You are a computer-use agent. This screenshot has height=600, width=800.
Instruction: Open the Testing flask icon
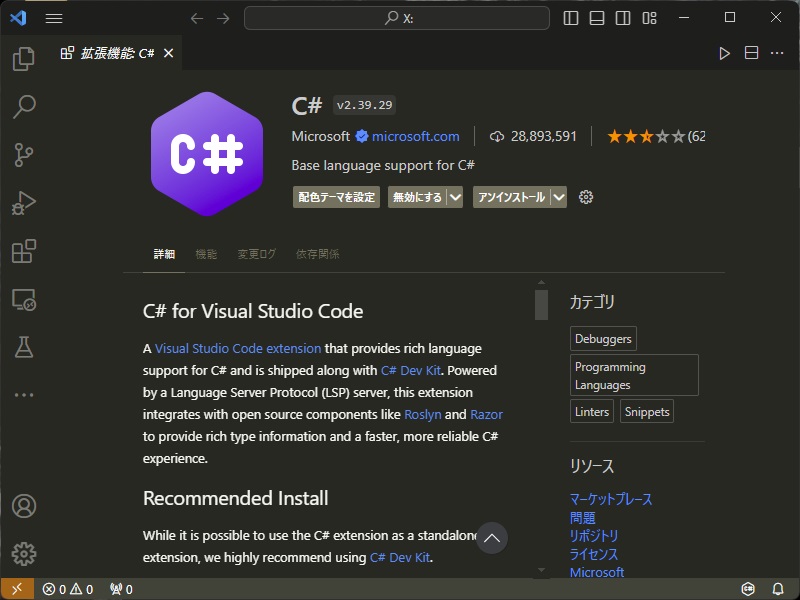point(23,347)
